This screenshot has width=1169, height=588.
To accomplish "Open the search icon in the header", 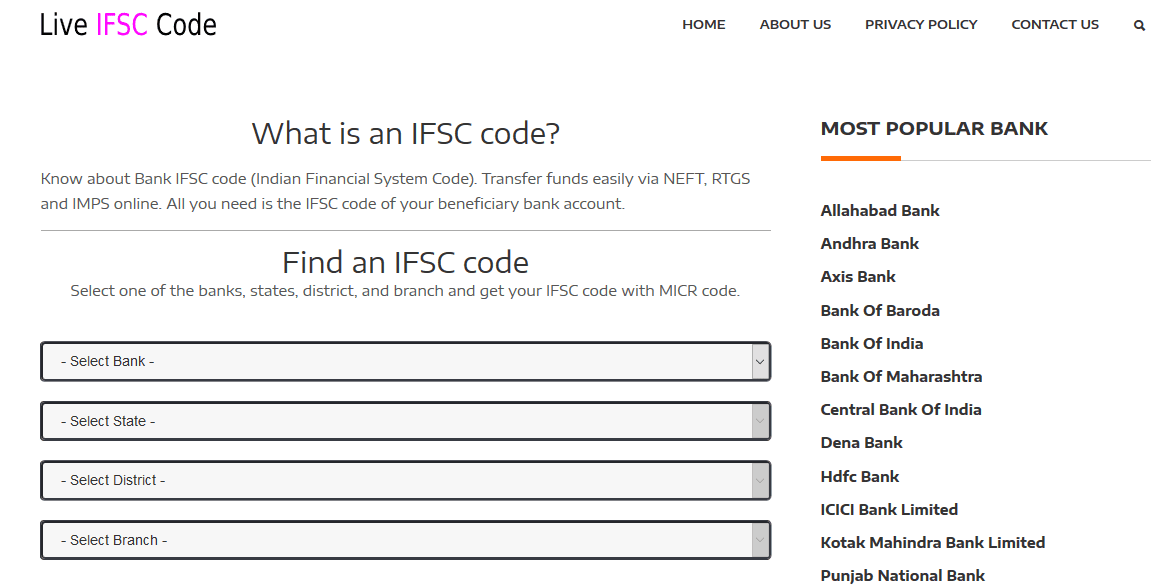I will coord(1139,24).
